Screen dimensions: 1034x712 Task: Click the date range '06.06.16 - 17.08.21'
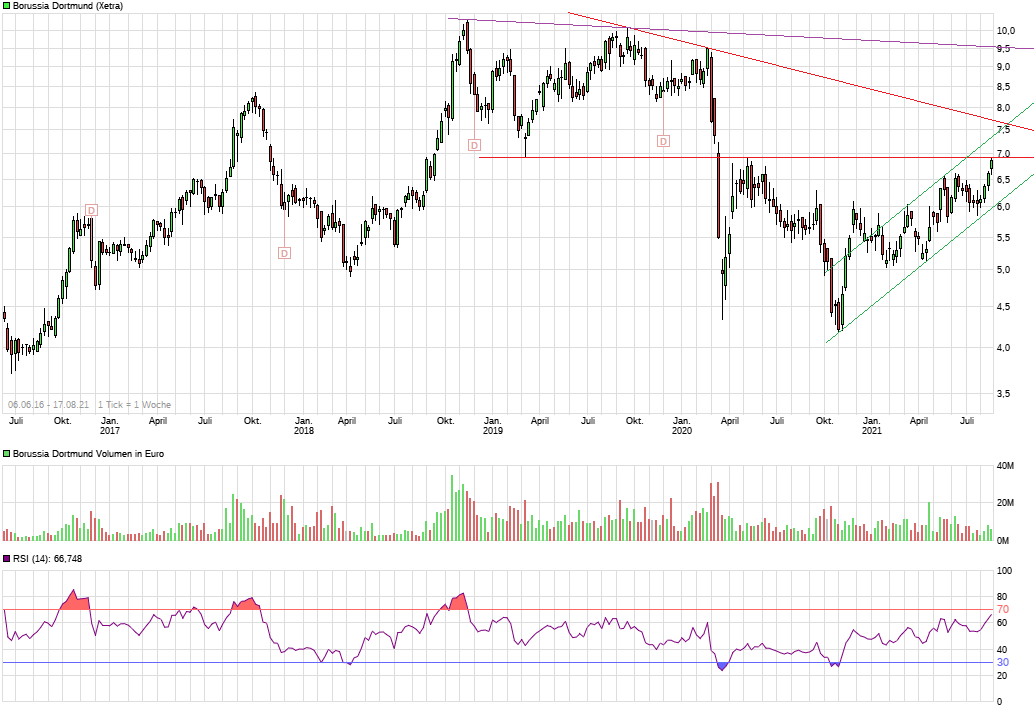[x=48, y=405]
